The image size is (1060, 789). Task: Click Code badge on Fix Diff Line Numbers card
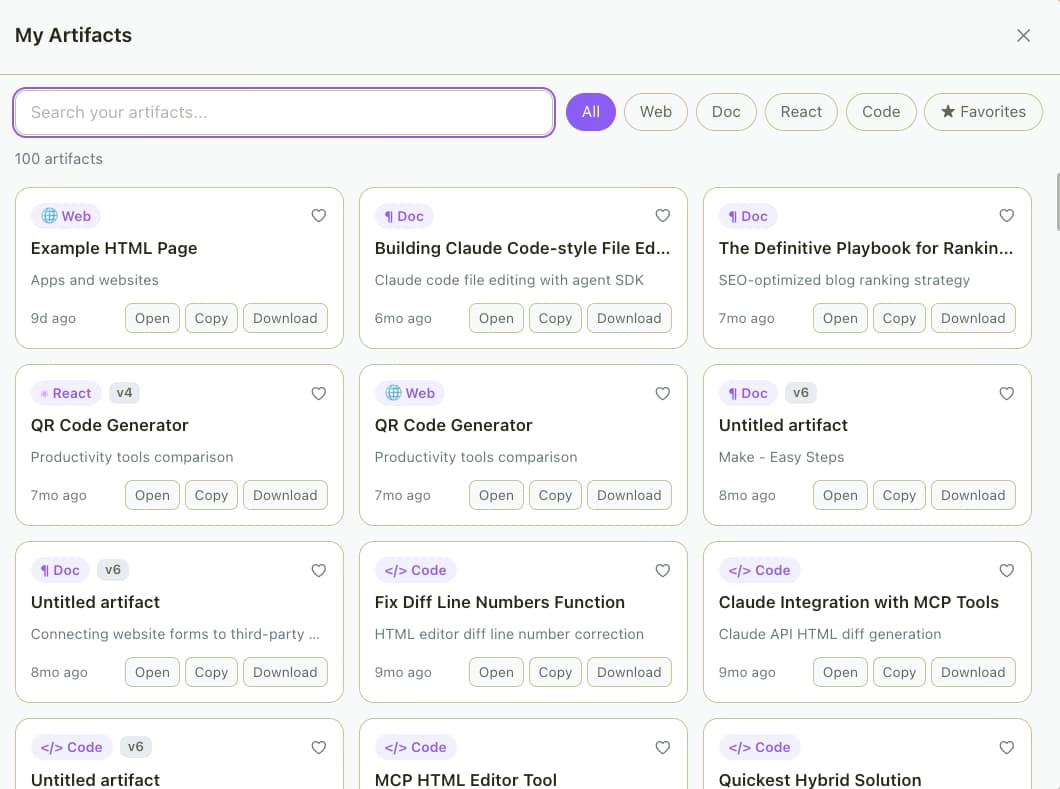tap(416, 571)
